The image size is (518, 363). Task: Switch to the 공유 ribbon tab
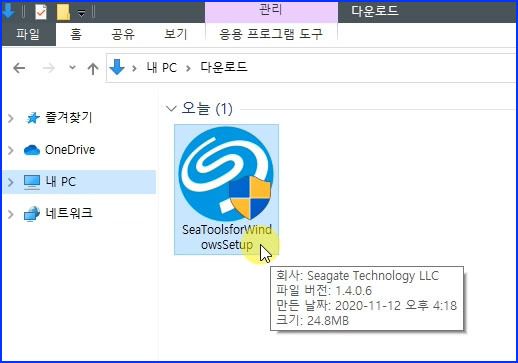point(123,34)
